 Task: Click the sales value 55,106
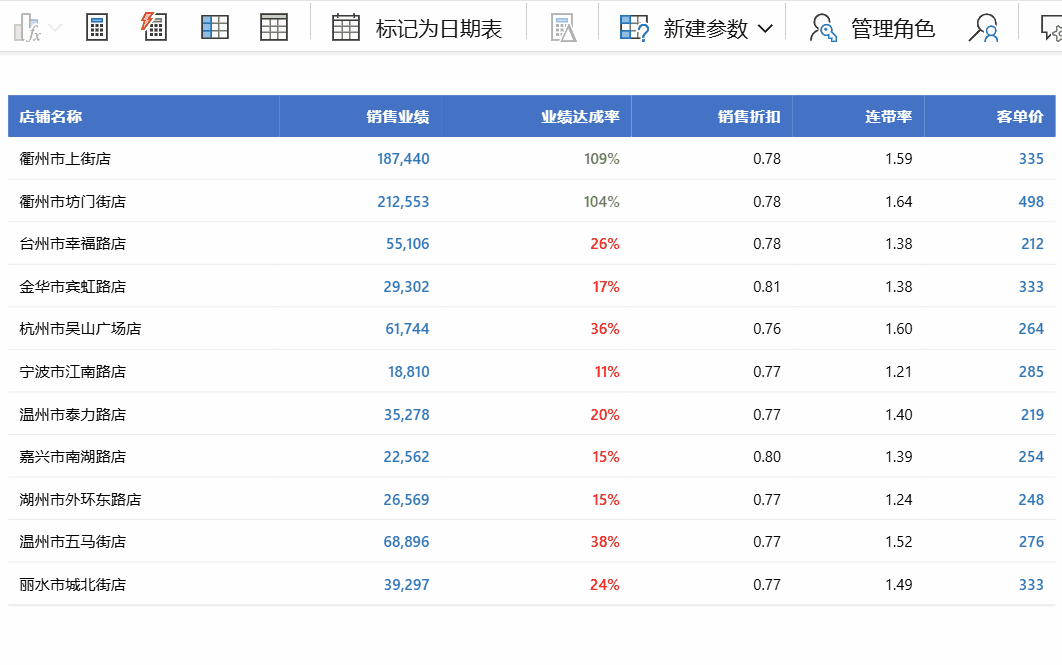click(408, 244)
